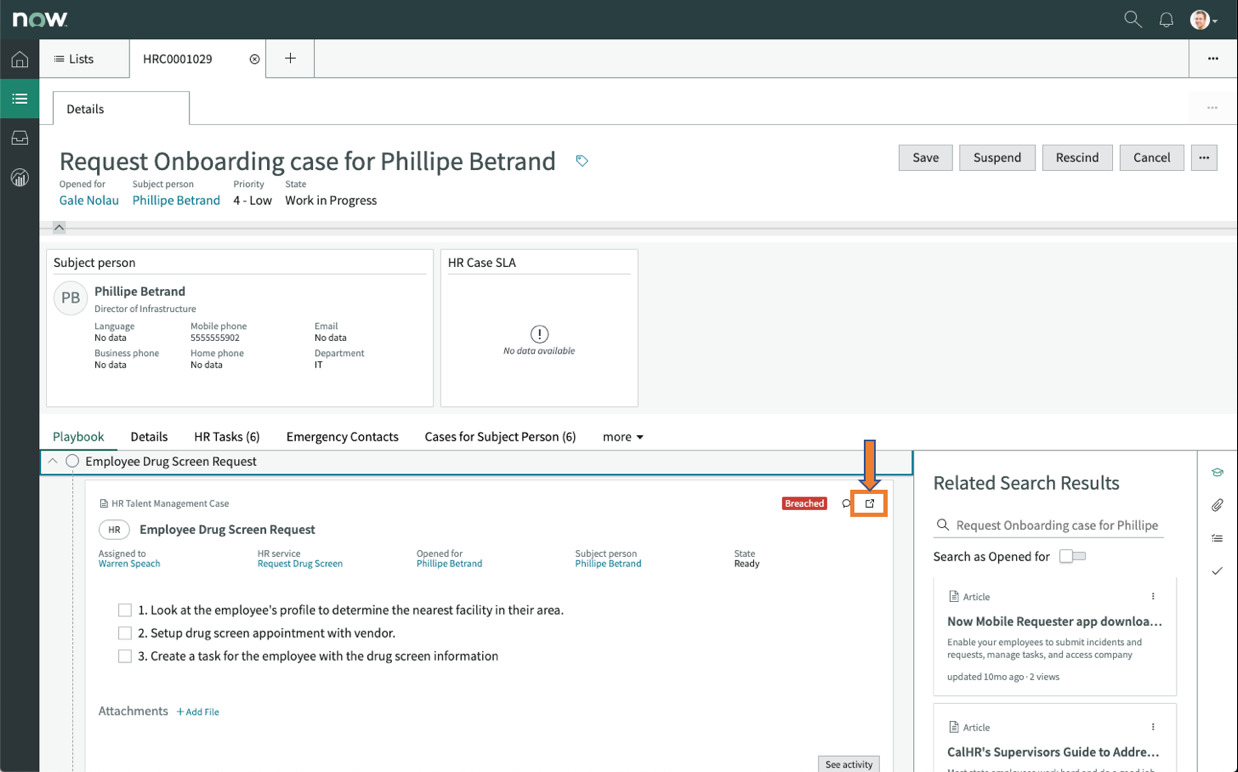Go to the Home icon in sidebar
The width and height of the screenshot is (1238, 772).
click(x=19, y=59)
